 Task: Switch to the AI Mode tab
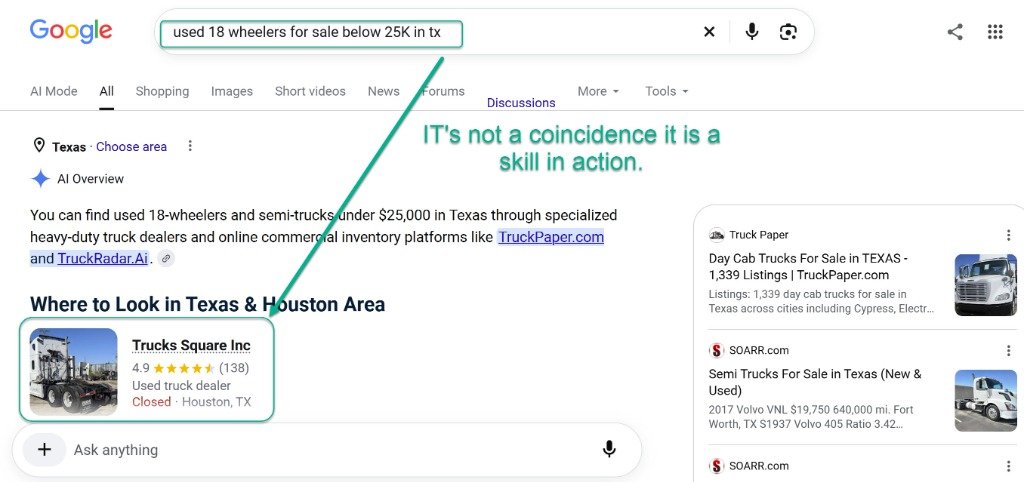[54, 91]
